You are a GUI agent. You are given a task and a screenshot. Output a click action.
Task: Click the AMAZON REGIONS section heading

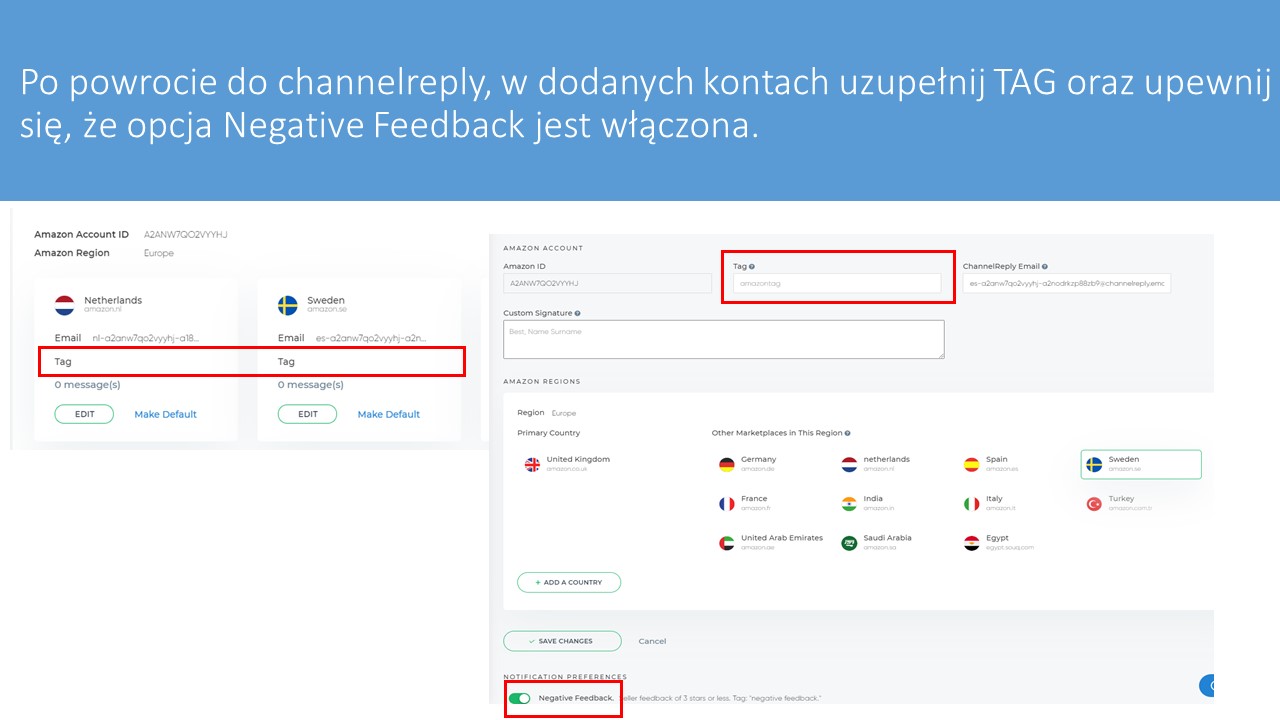[x=542, y=381]
